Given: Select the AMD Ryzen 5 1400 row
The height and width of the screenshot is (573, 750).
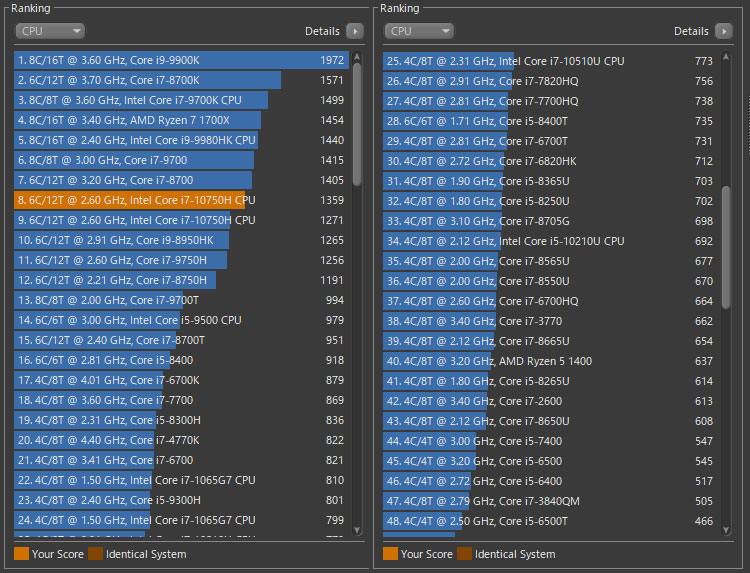Looking at the screenshot, I should coord(551,361).
